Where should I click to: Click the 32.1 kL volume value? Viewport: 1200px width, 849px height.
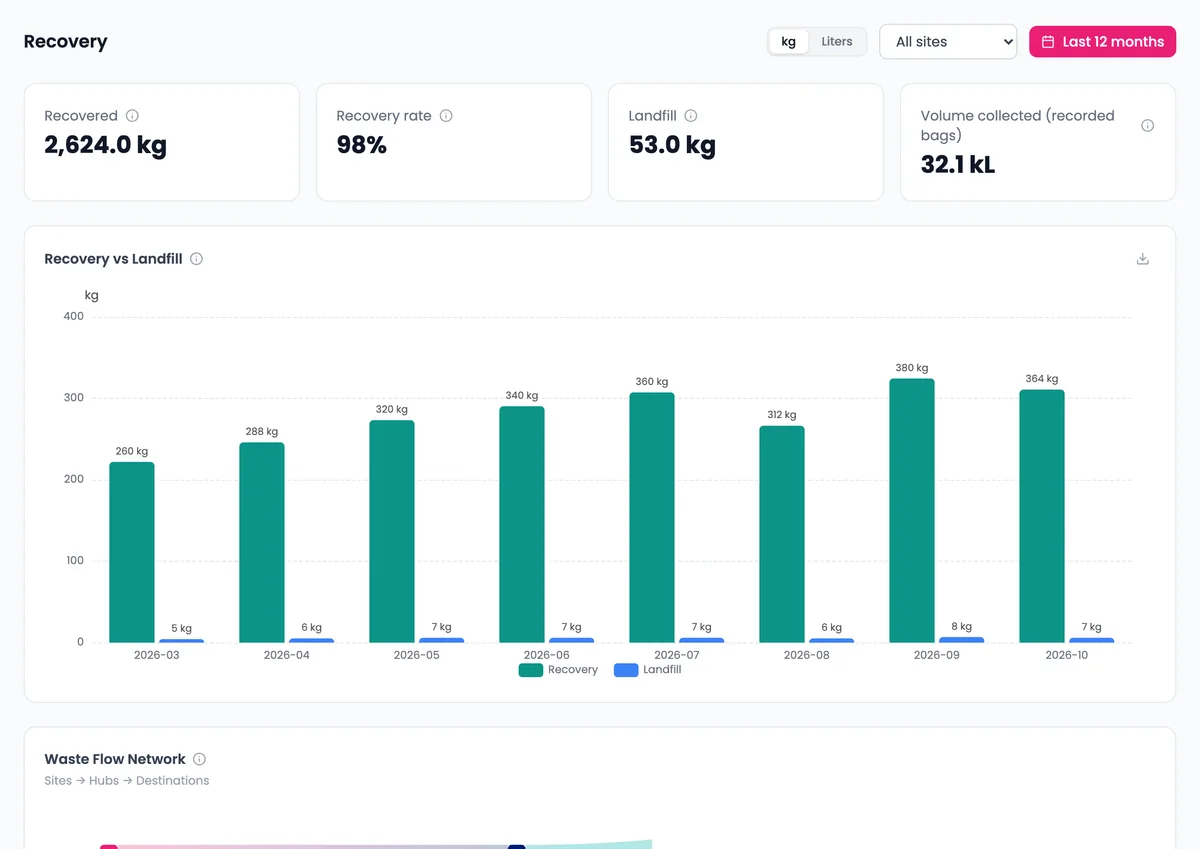(x=958, y=165)
